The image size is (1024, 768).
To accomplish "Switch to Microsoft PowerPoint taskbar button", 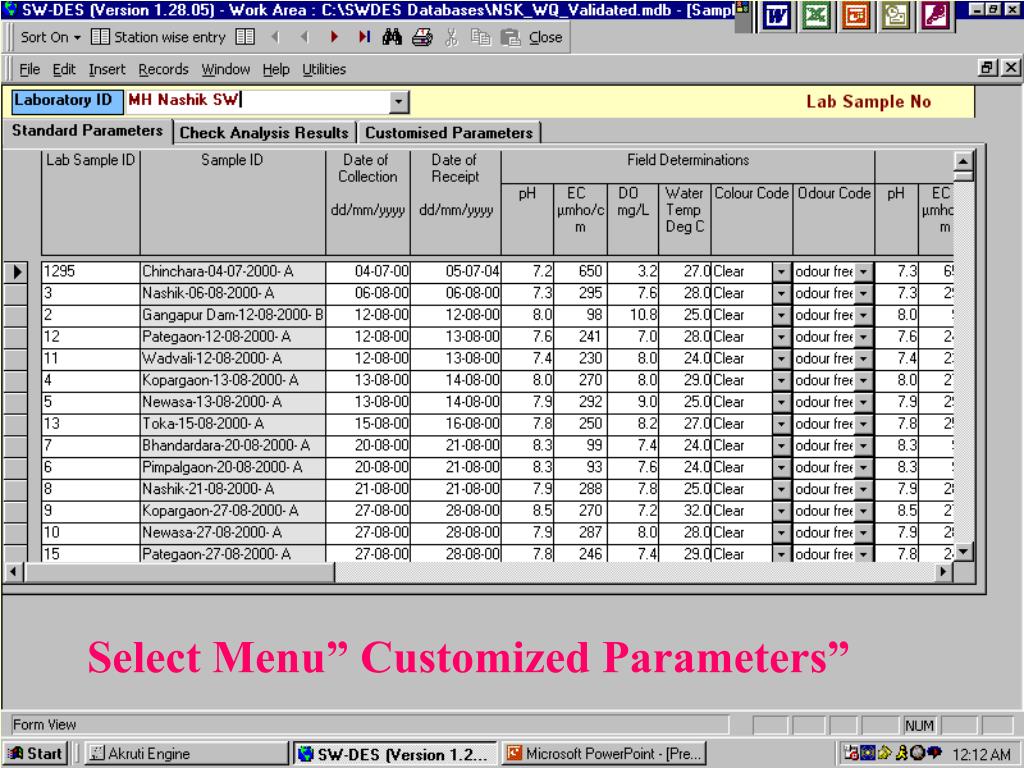I will coord(605,754).
